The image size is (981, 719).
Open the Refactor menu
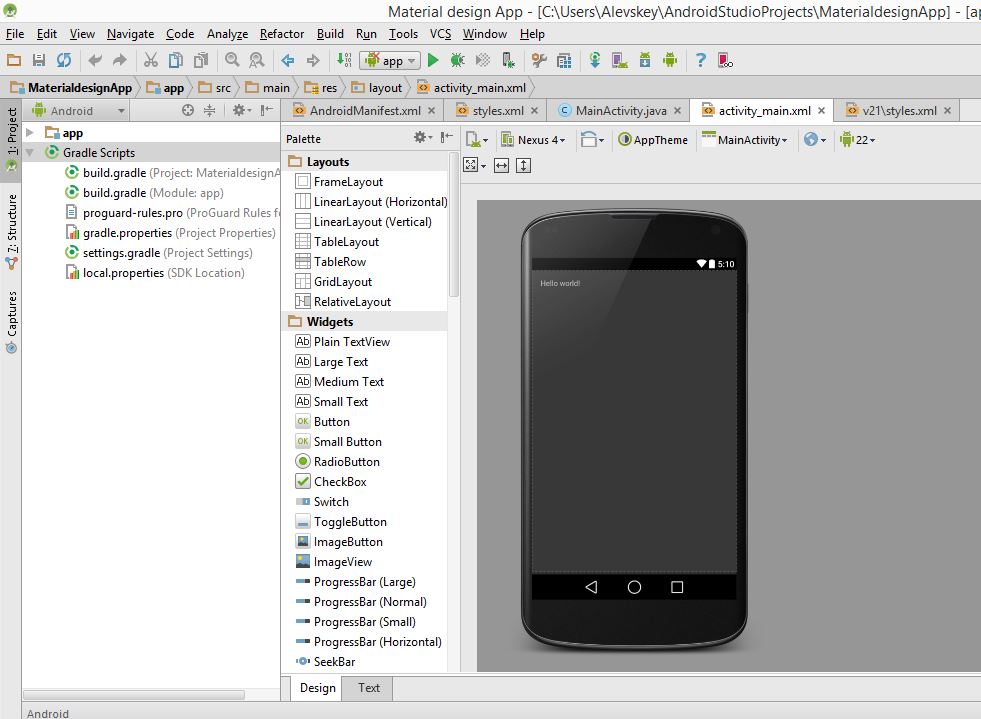pyautogui.click(x=282, y=34)
